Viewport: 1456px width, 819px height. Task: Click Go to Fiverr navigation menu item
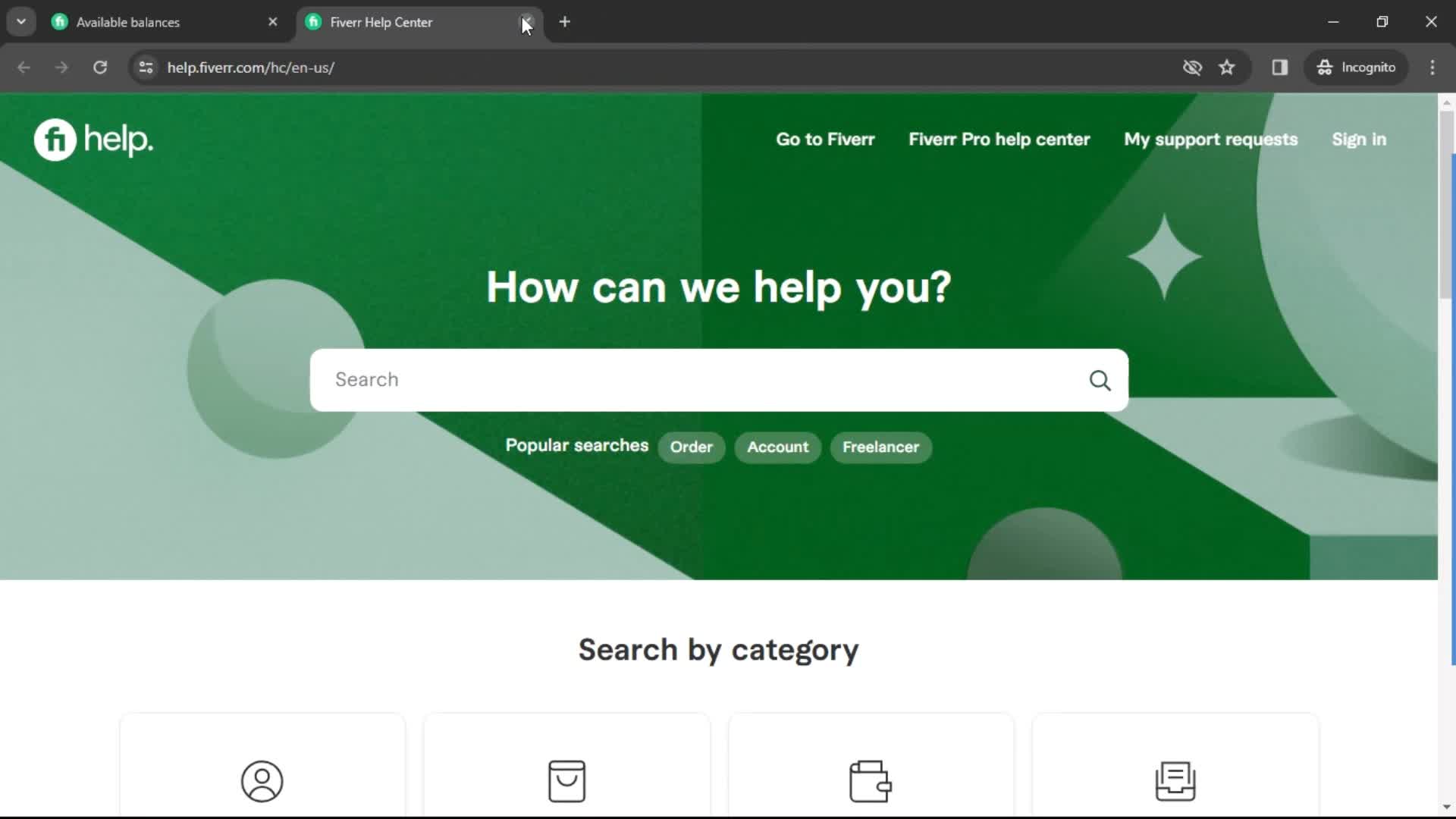[x=825, y=139]
